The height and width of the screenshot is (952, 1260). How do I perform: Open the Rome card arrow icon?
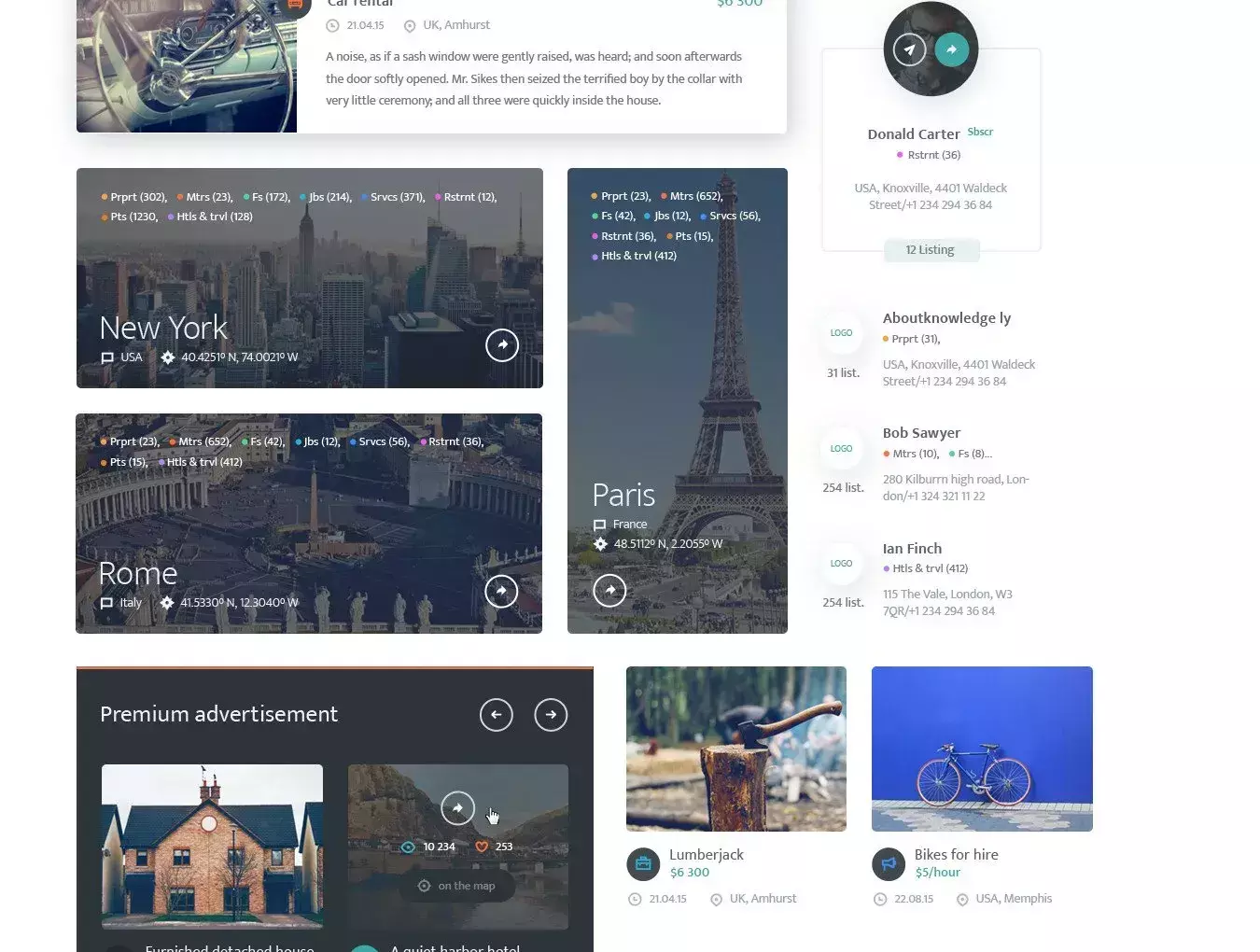click(501, 591)
